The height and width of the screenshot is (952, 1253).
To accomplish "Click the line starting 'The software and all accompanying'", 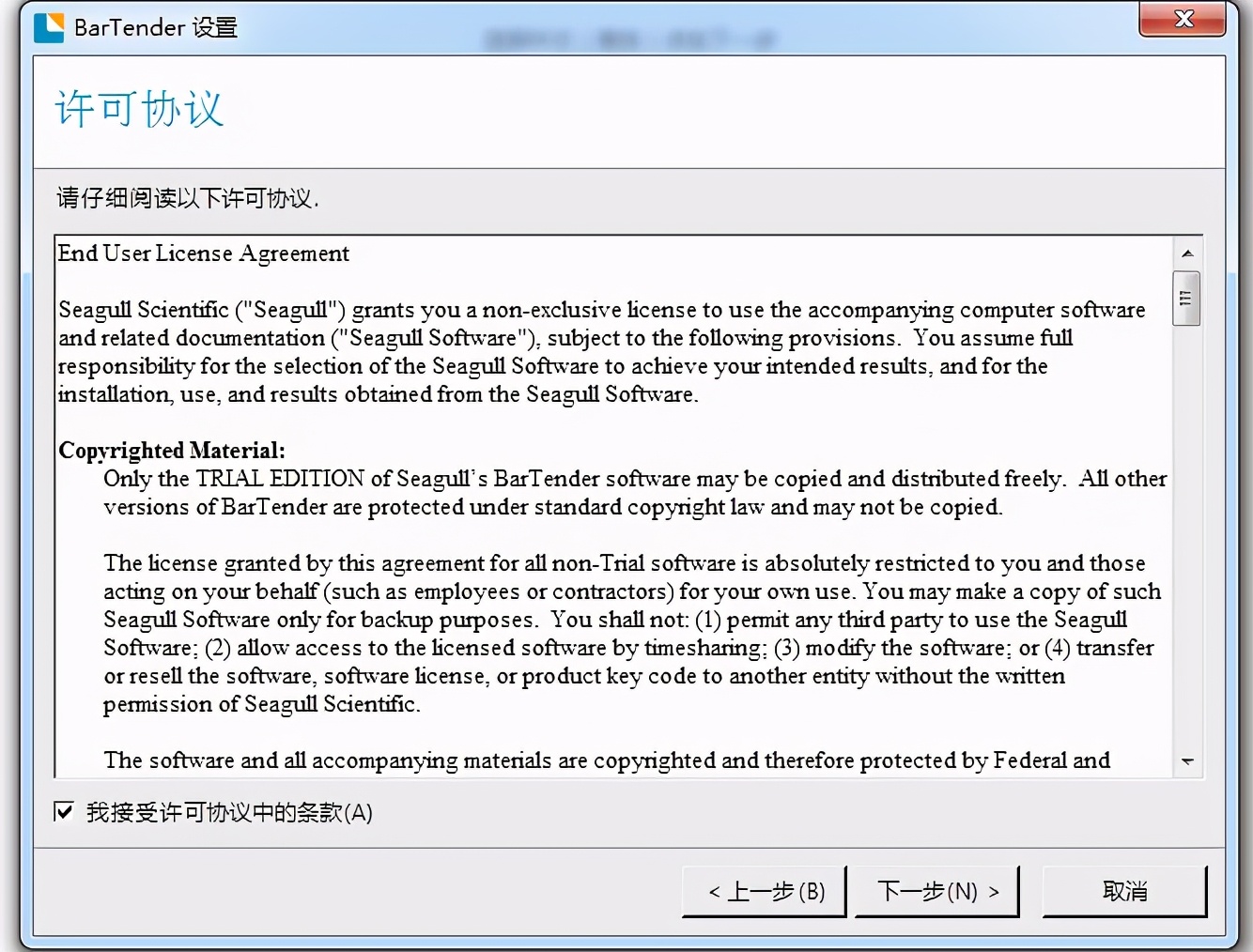I will (x=607, y=760).
